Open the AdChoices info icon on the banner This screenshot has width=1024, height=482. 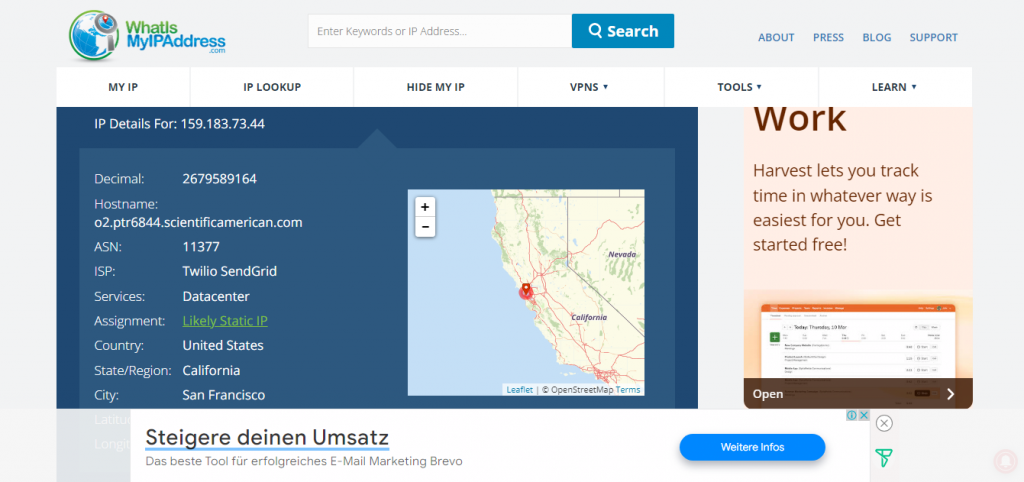(852, 415)
